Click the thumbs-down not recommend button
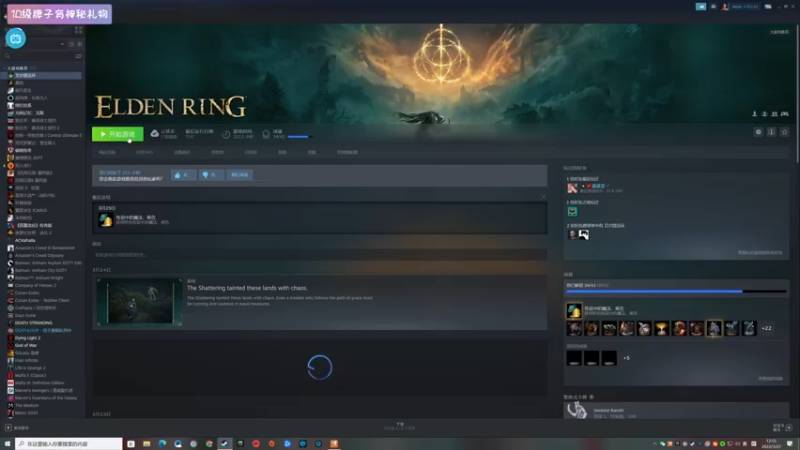 point(211,175)
